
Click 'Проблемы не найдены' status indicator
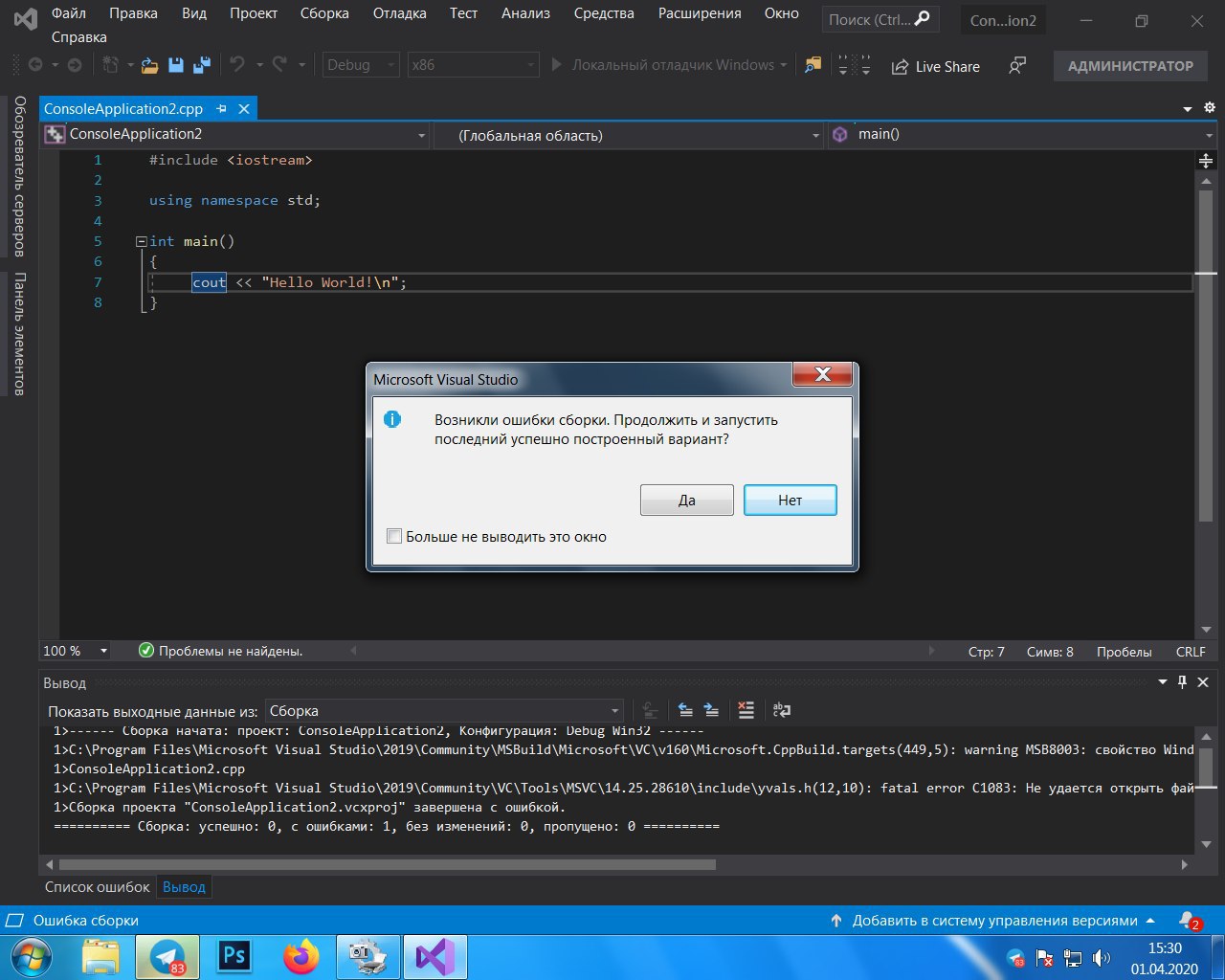[x=220, y=651]
